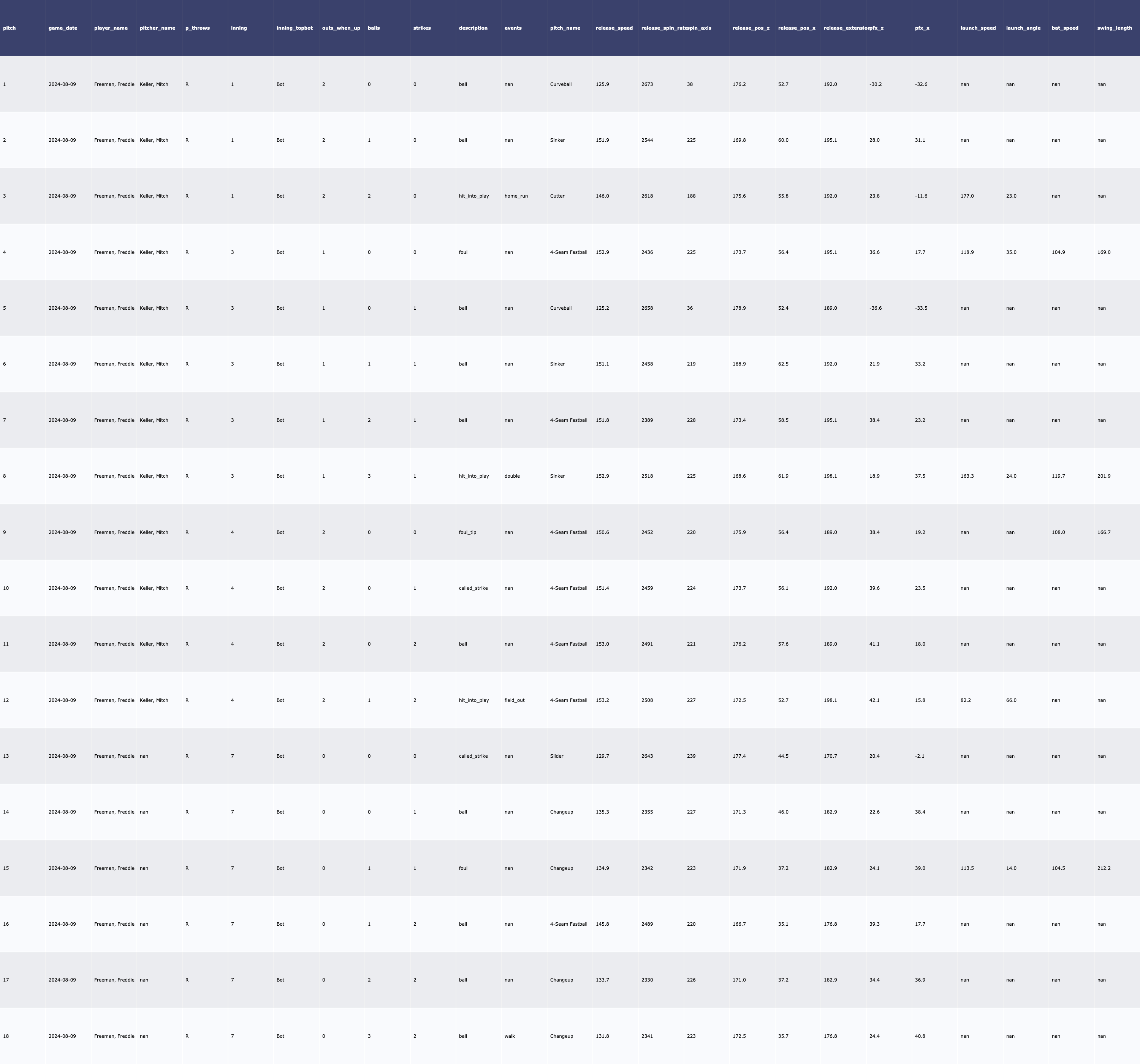Click the Slider pitch name cell
1140x1064 pixels.
pos(557,756)
